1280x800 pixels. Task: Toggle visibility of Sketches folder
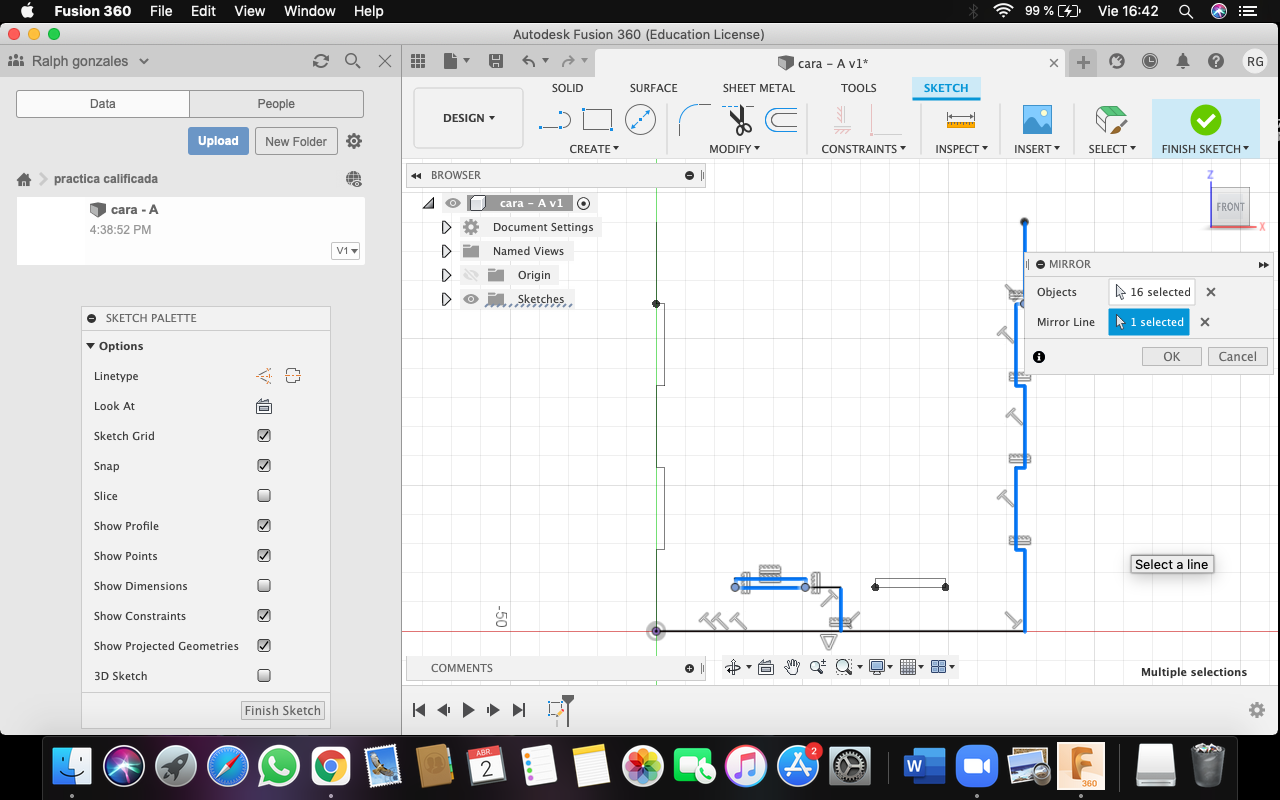click(471, 299)
